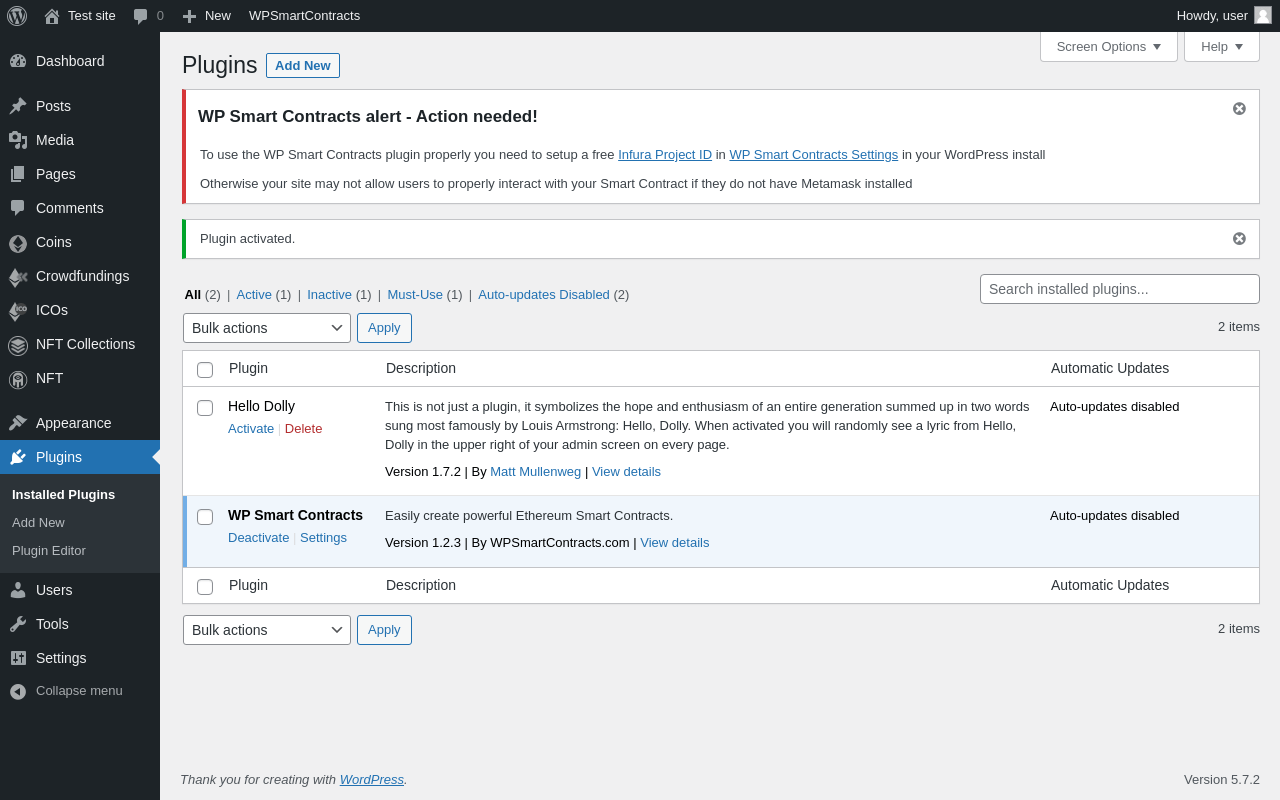This screenshot has height=800, width=1280.
Task: Focus the Search installed plugins field
Action: pyautogui.click(x=1120, y=289)
